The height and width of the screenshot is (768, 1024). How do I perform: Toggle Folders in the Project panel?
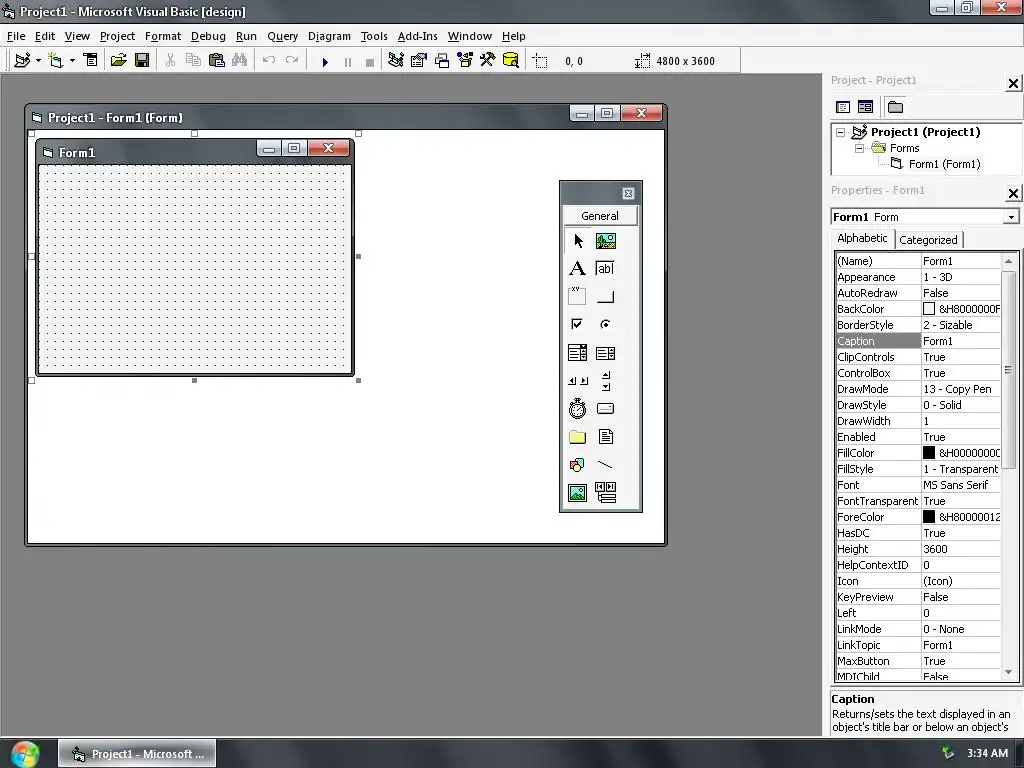pyautogui.click(x=895, y=106)
